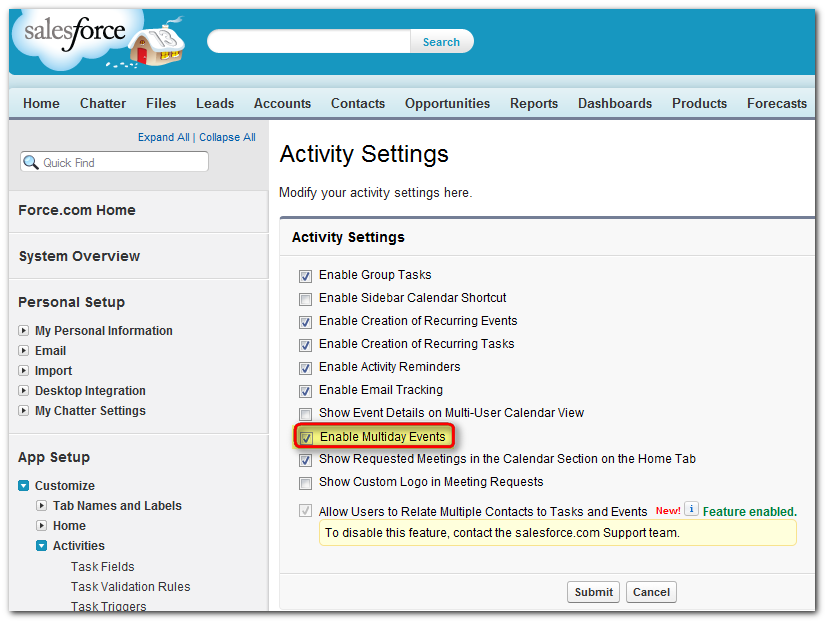This screenshot has width=825, height=621.
Task: Expand Desktop Integration node
Action: 24,390
